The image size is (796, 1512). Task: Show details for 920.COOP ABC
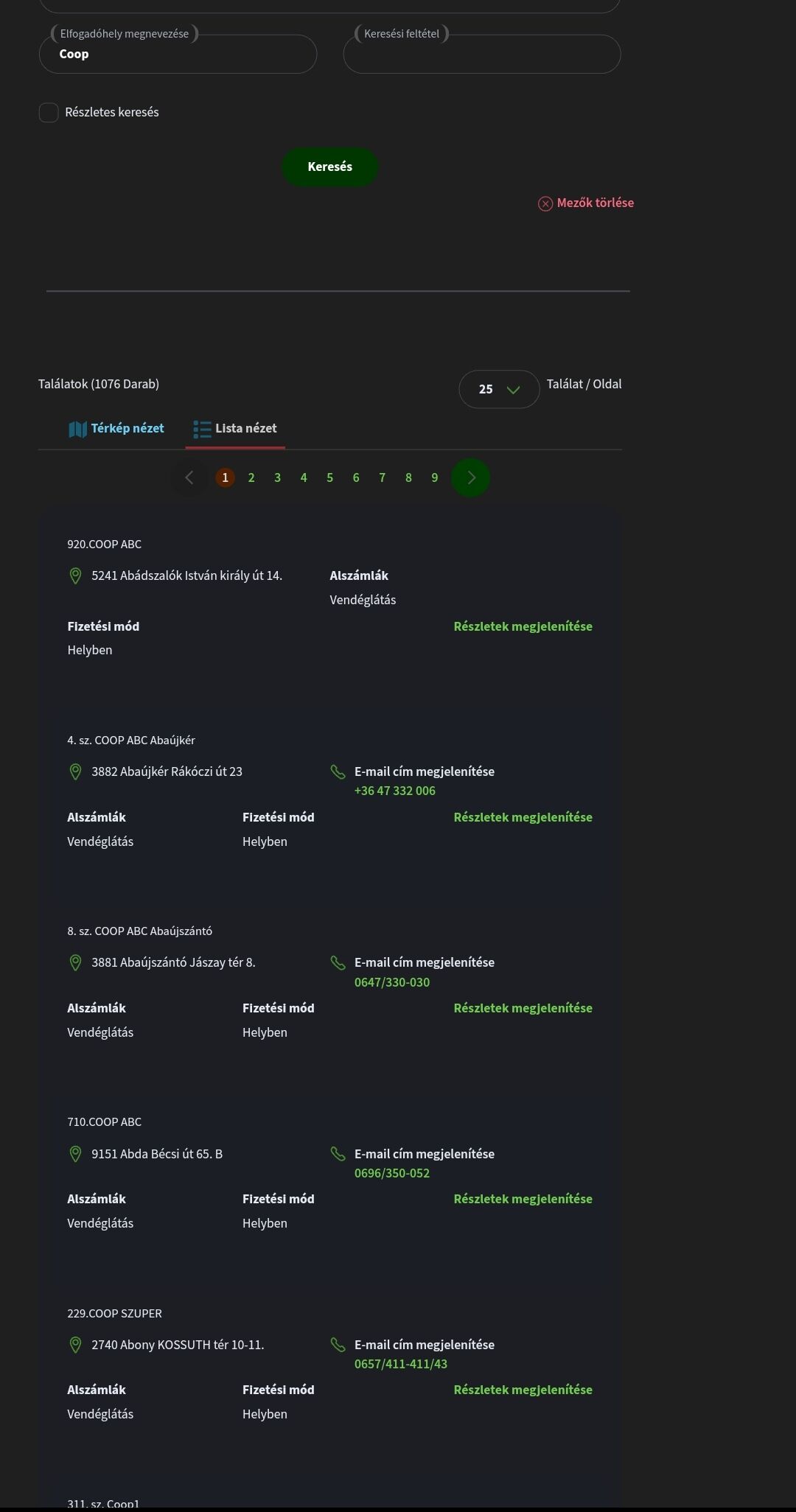tap(523, 626)
